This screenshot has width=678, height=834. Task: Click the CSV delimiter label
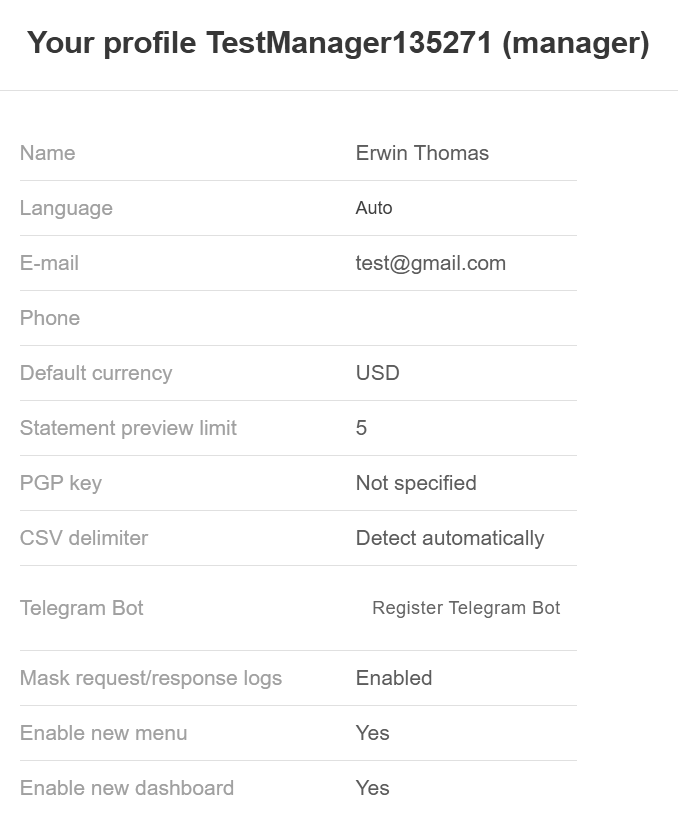pos(83,538)
